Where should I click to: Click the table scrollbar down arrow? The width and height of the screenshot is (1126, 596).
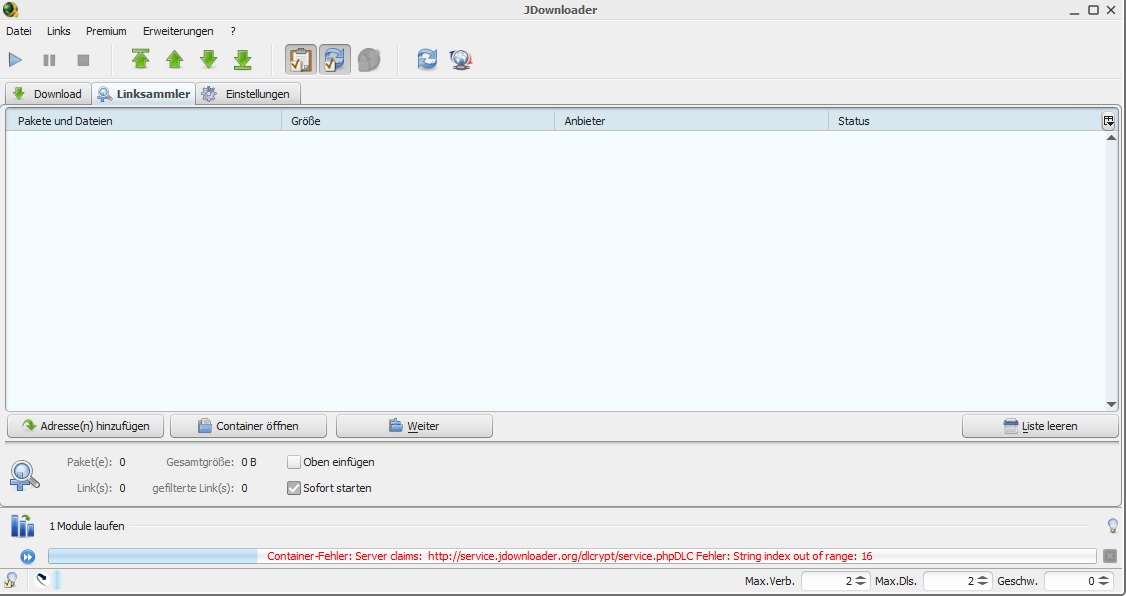[1111, 405]
